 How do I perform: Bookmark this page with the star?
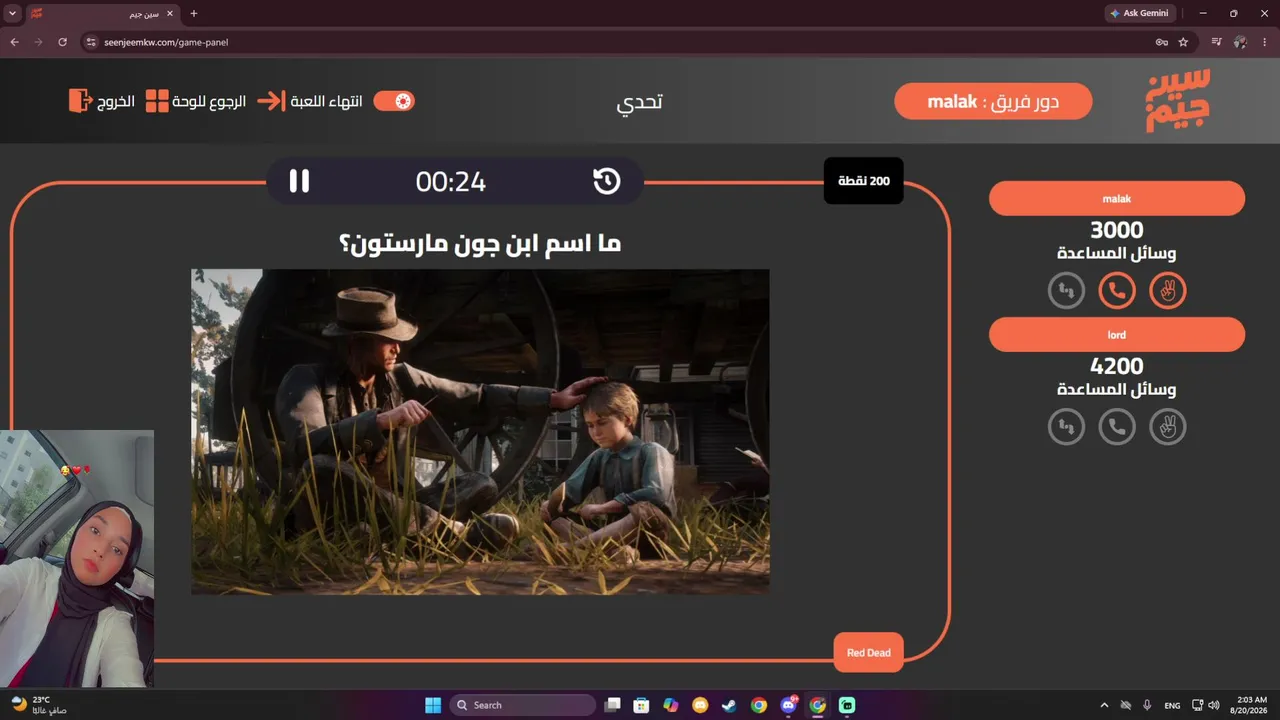click(1184, 42)
